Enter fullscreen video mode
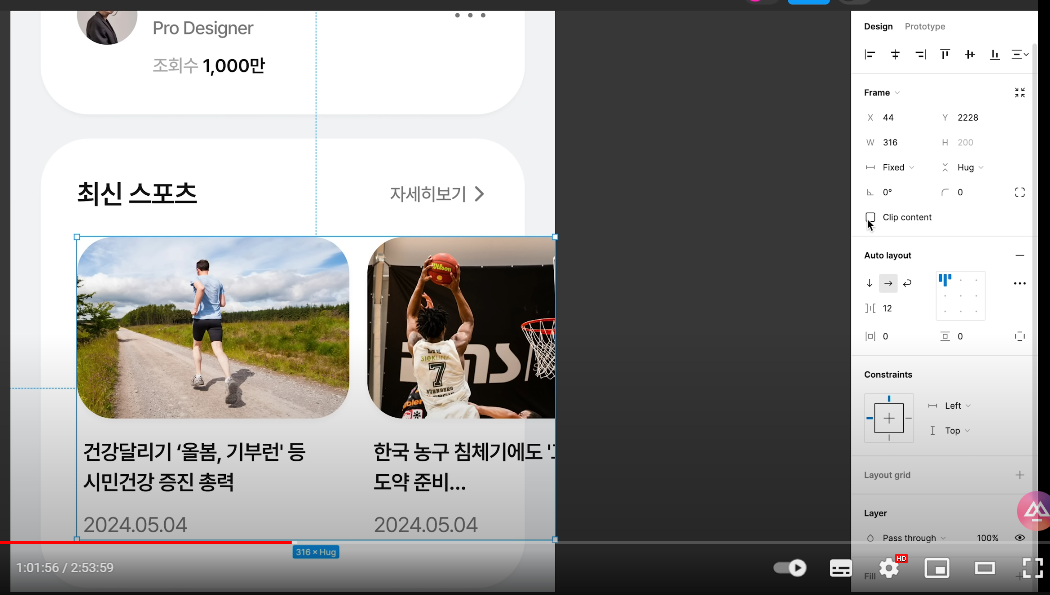Viewport: 1050px width, 595px height. pyautogui.click(x=1033, y=568)
